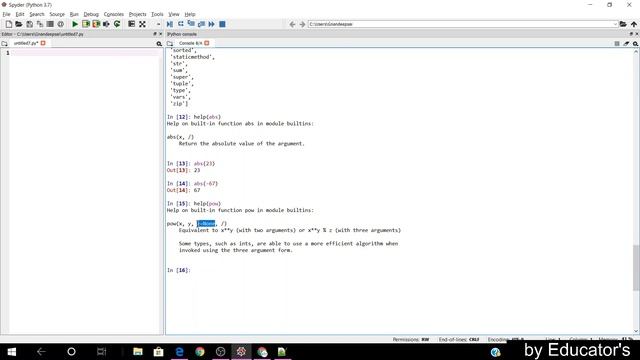Image resolution: width=640 pixels, height=360 pixels.
Task: Go back to the previous cursor position
Action: (x=292, y=24)
